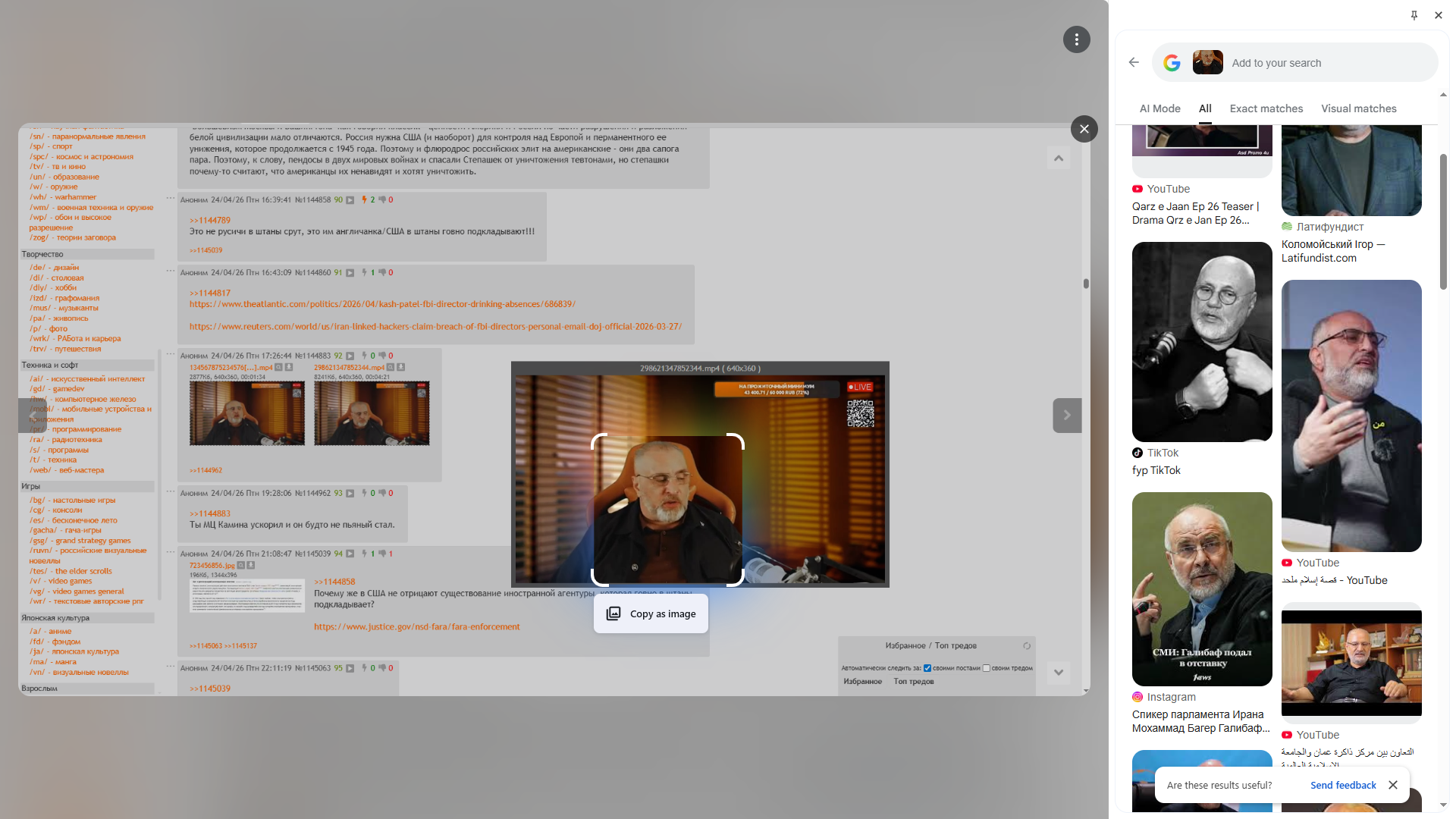Open the searched image thumbnail in search box
Viewport: 1456px width, 819px height.
pos(1207,62)
